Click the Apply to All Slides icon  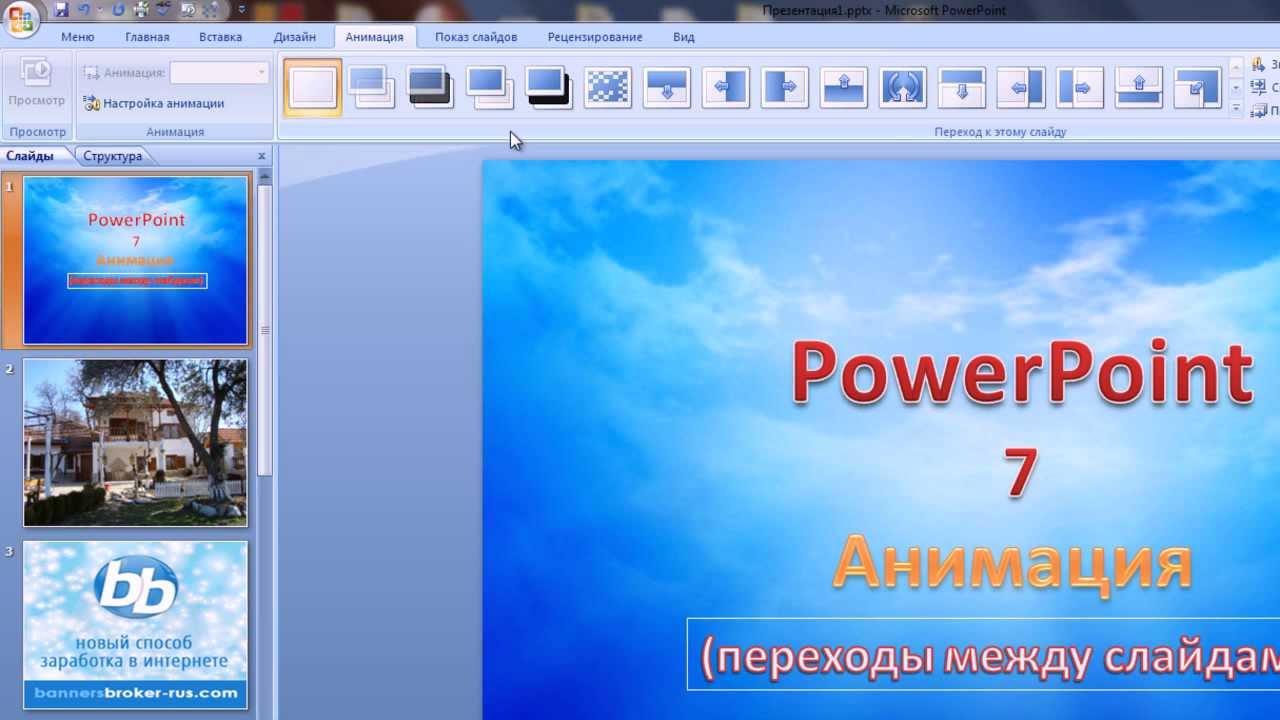coord(1259,111)
